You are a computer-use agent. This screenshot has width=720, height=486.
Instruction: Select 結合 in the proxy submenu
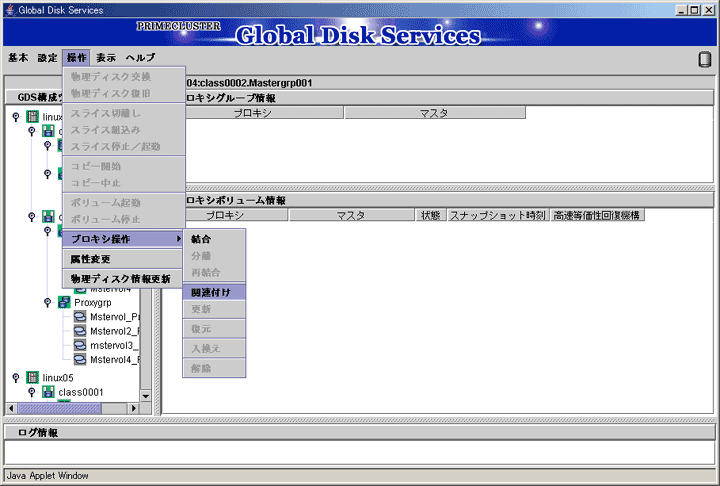[214, 239]
